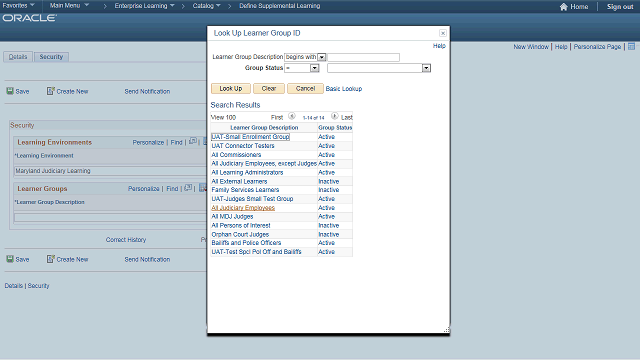Open Help link in dialog
Screen dimensions: 640x360
[x=439, y=46]
